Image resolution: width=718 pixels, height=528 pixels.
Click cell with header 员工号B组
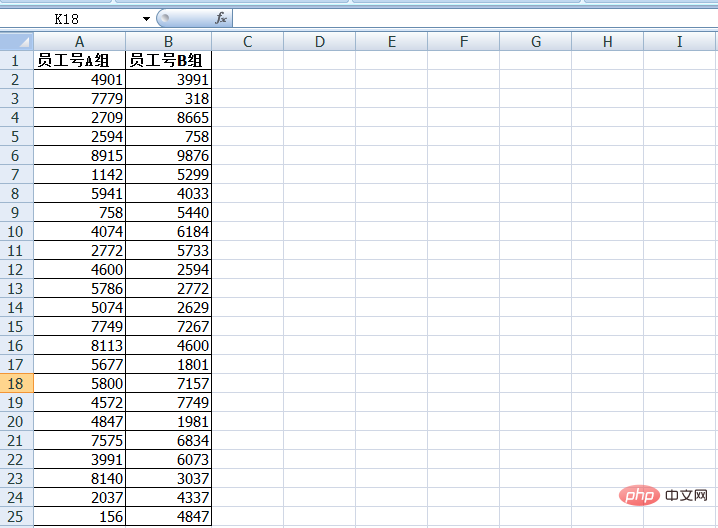(x=169, y=60)
